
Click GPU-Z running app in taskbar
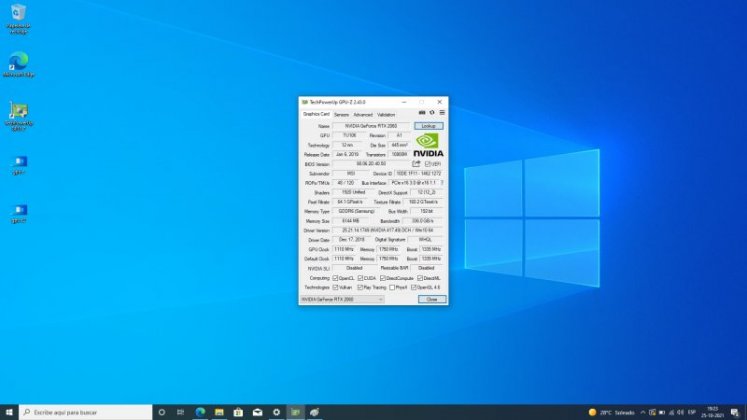point(295,412)
